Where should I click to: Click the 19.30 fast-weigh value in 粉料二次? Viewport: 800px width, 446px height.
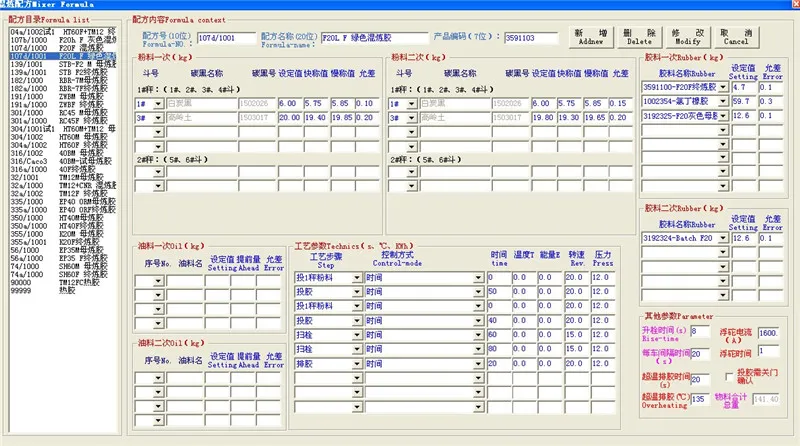(x=569, y=118)
